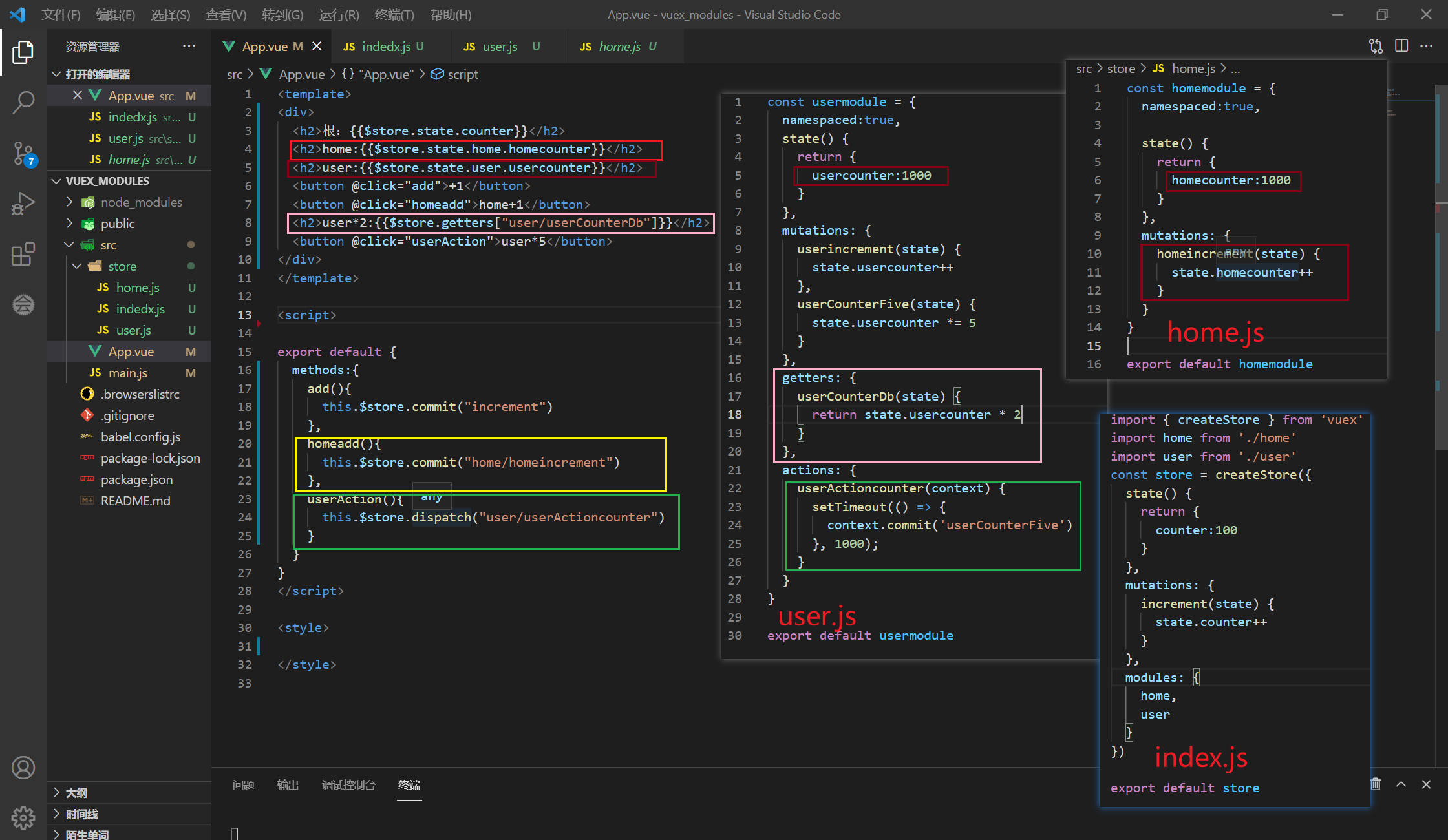Click the split editor right icon
Viewport: 1448px width, 840px height.
[1401, 46]
